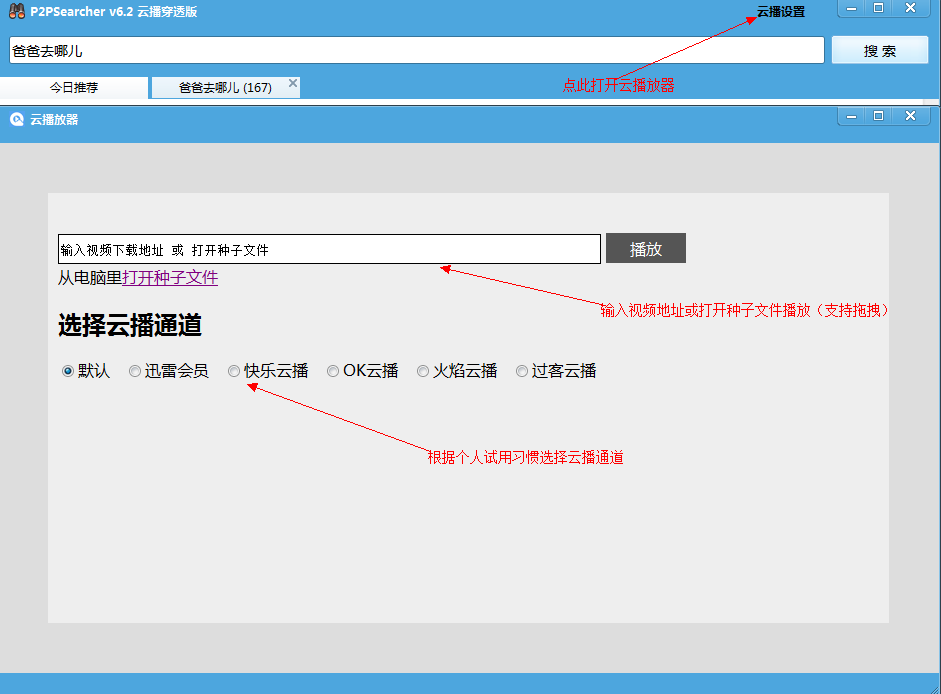Click the 播放 play button

(645, 249)
